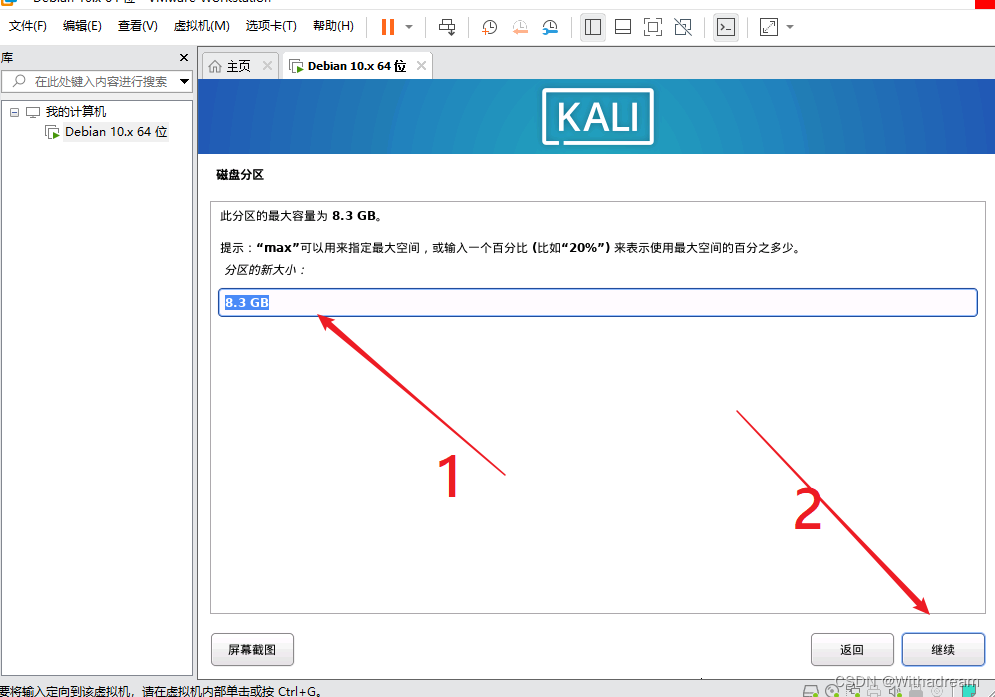Click the hint text about "max" and "20%"
The image size is (995, 697).
click(x=511, y=248)
